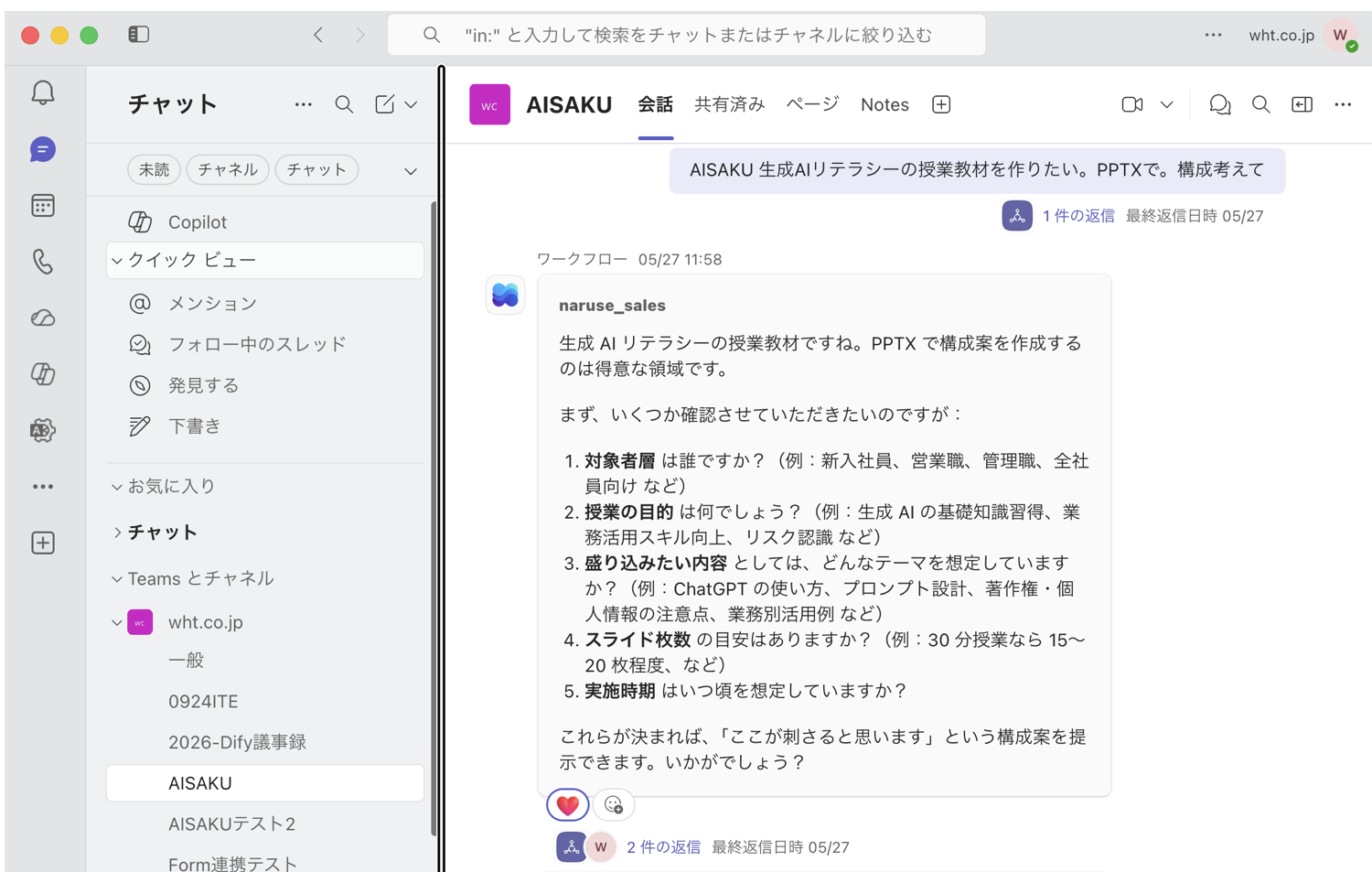Click the chat list search icon

pyautogui.click(x=344, y=104)
